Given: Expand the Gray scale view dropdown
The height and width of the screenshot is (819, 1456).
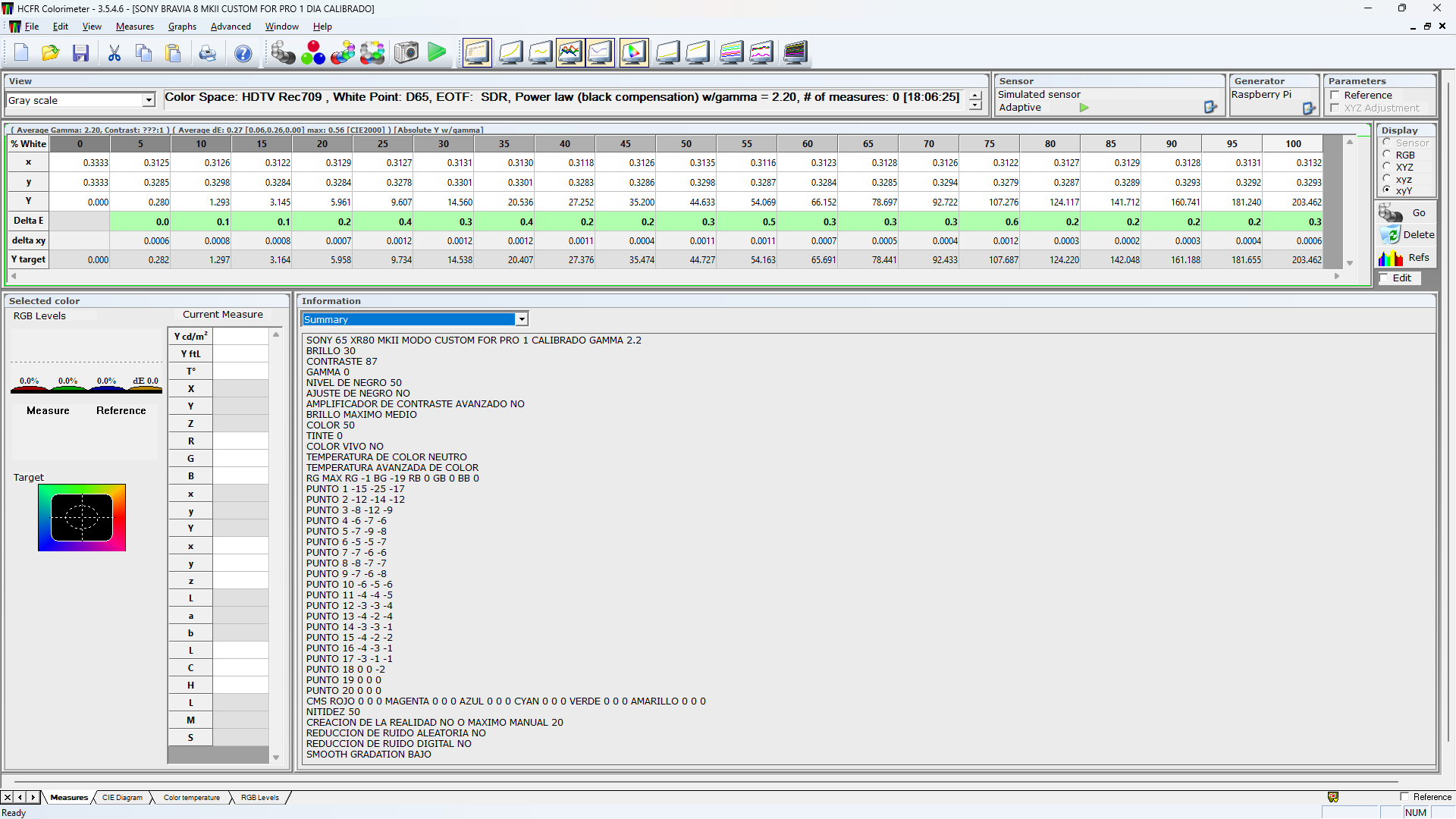Looking at the screenshot, I should pyautogui.click(x=149, y=100).
